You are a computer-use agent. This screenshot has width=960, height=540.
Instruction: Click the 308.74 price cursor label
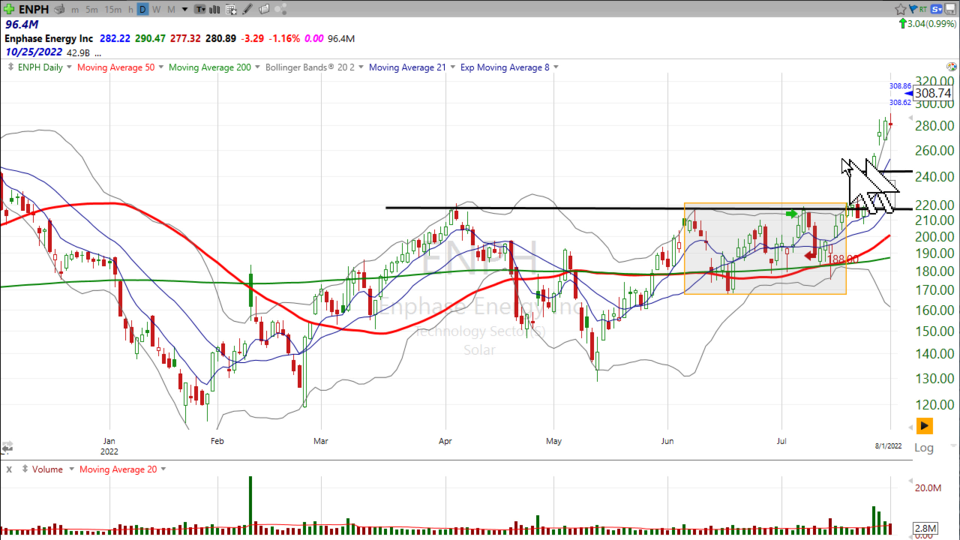[x=933, y=93]
